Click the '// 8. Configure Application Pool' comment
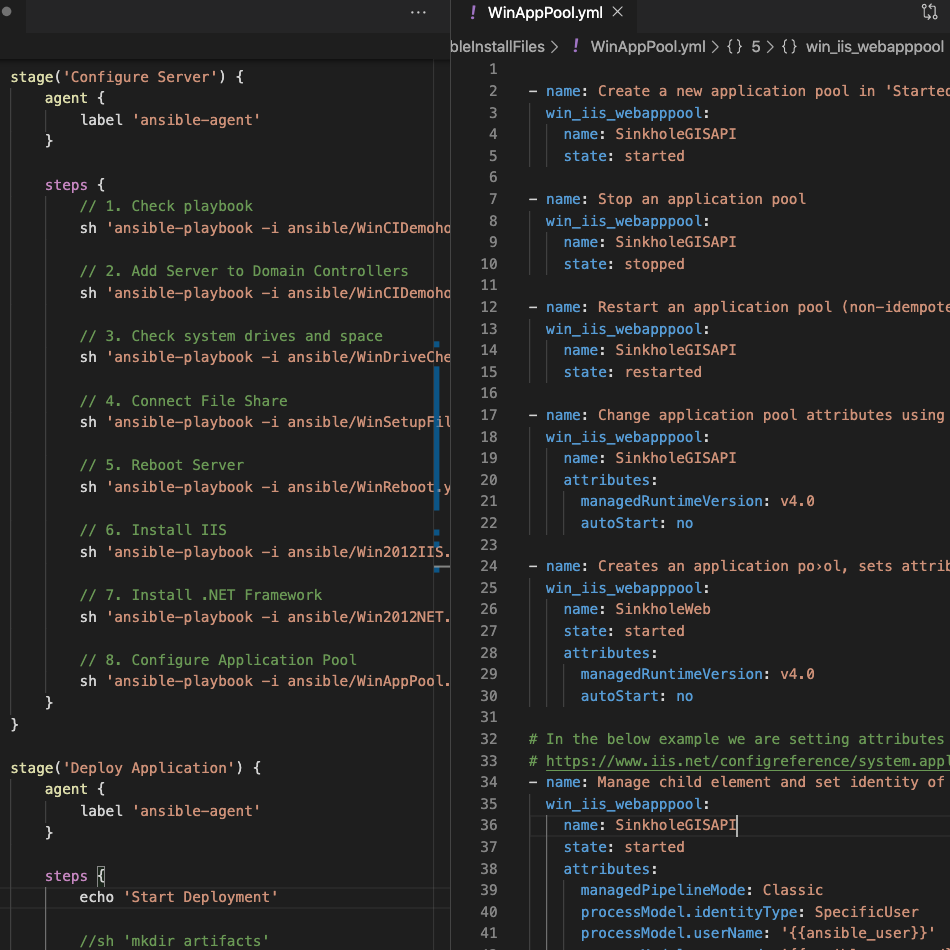 218,660
